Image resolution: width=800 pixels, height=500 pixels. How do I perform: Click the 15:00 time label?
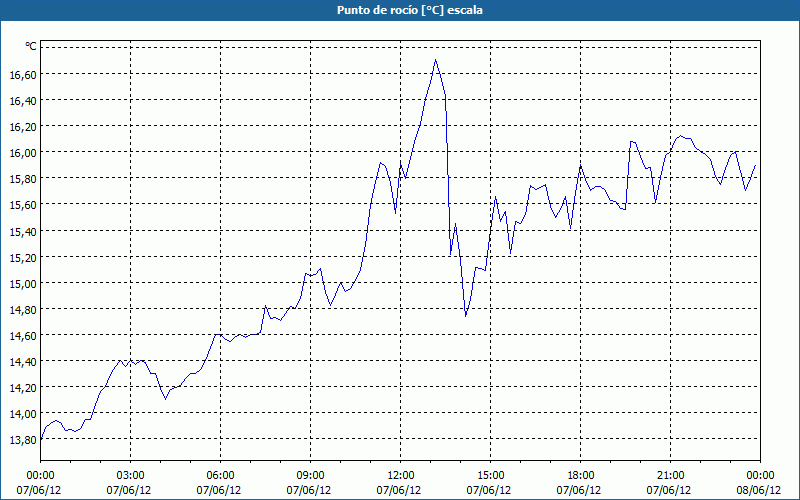coord(490,475)
